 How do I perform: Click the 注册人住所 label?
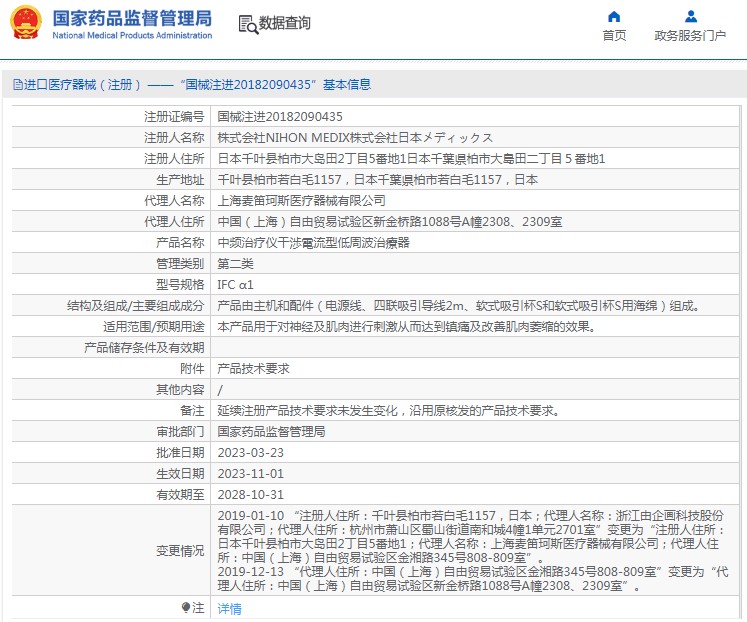click(174, 159)
